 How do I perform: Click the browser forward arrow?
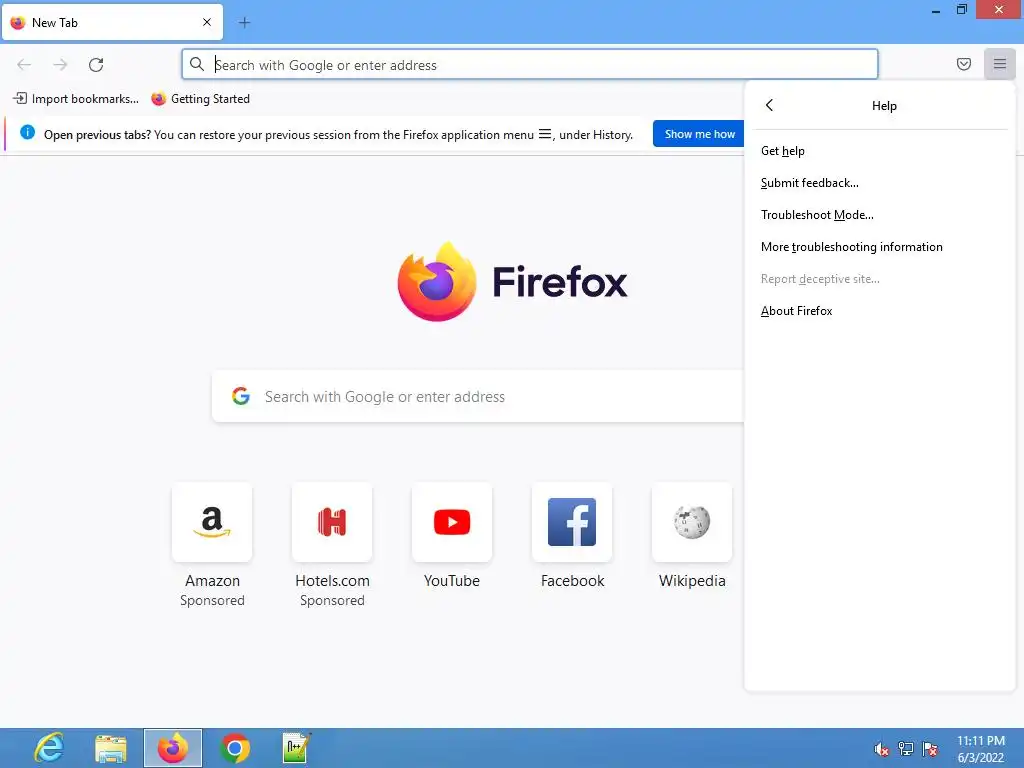point(60,65)
